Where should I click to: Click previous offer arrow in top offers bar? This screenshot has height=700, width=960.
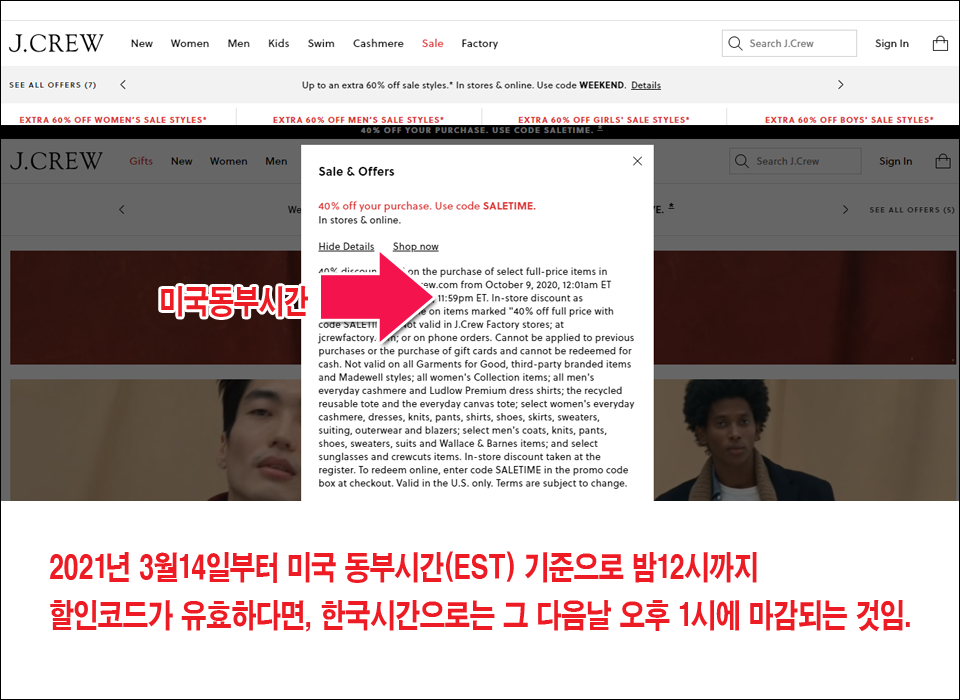coord(123,85)
